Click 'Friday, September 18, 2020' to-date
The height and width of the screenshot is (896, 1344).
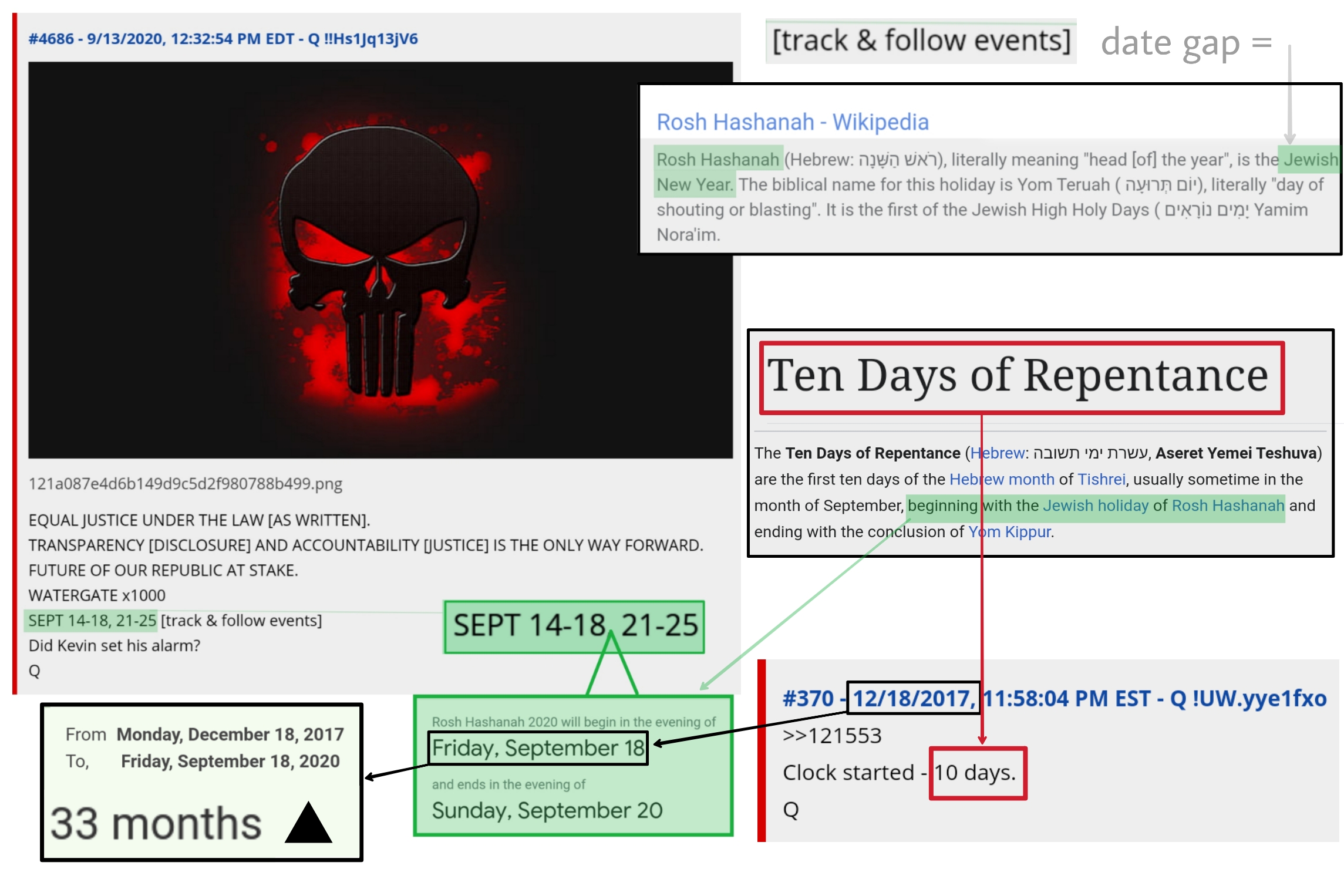click(x=230, y=761)
